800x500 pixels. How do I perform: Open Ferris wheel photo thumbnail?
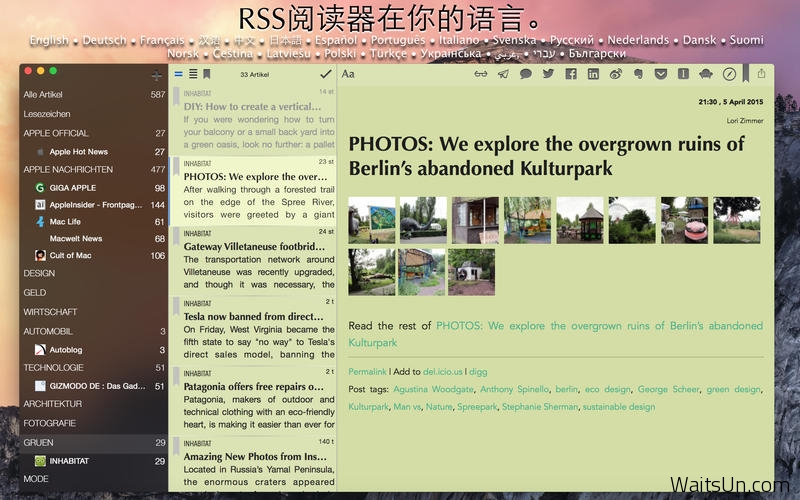coord(632,220)
